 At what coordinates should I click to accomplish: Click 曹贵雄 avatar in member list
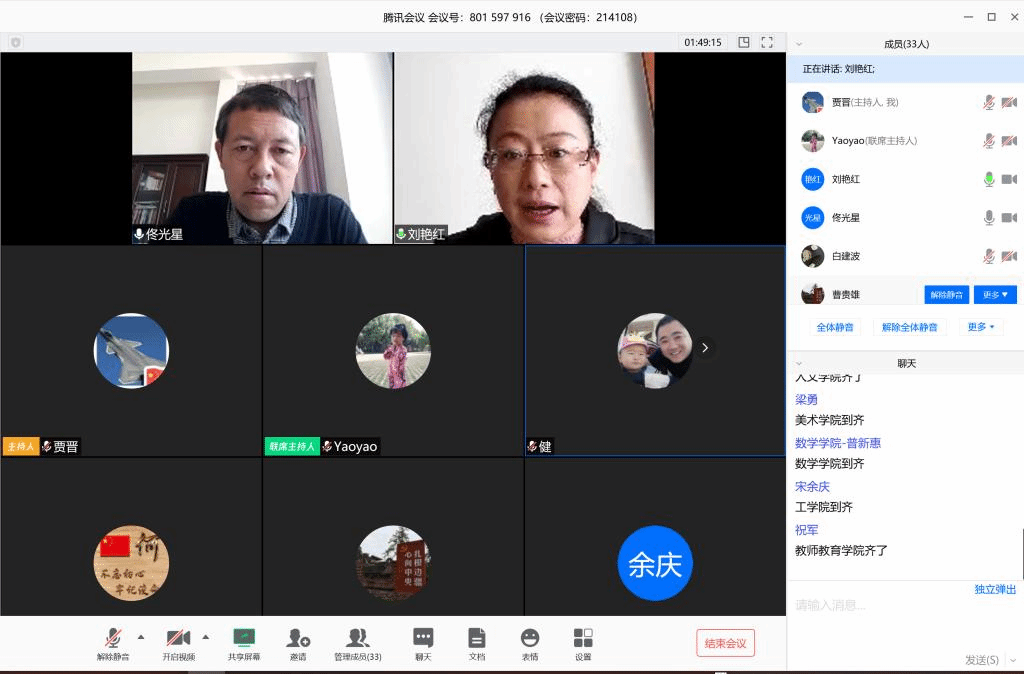(x=812, y=294)
